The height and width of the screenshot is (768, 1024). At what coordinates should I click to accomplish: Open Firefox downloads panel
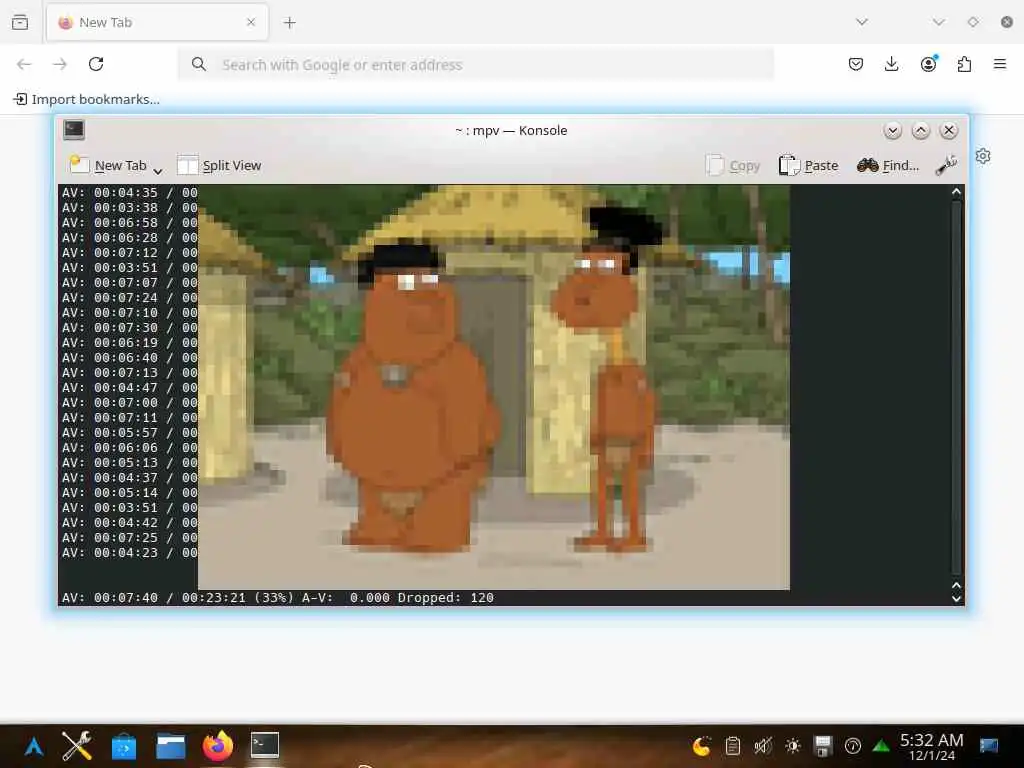pos(891,64)
